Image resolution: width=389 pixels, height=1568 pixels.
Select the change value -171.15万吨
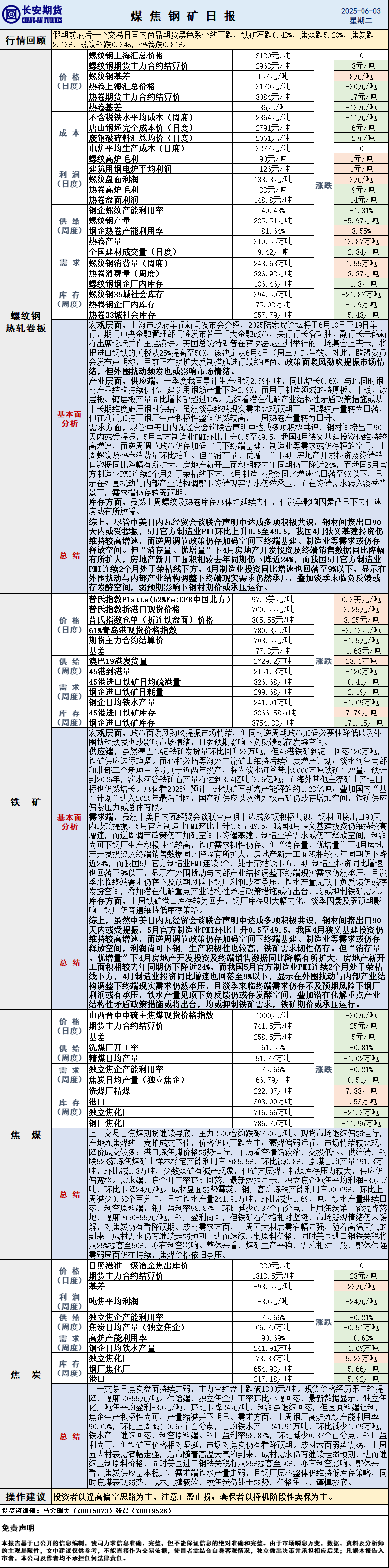pos(361,723)
